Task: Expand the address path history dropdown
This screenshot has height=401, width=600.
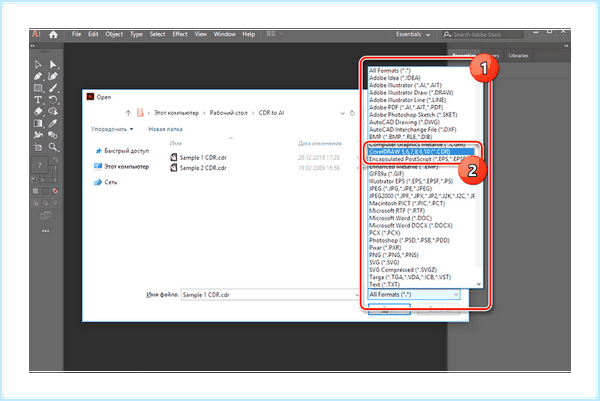Action: coord(342,113)
